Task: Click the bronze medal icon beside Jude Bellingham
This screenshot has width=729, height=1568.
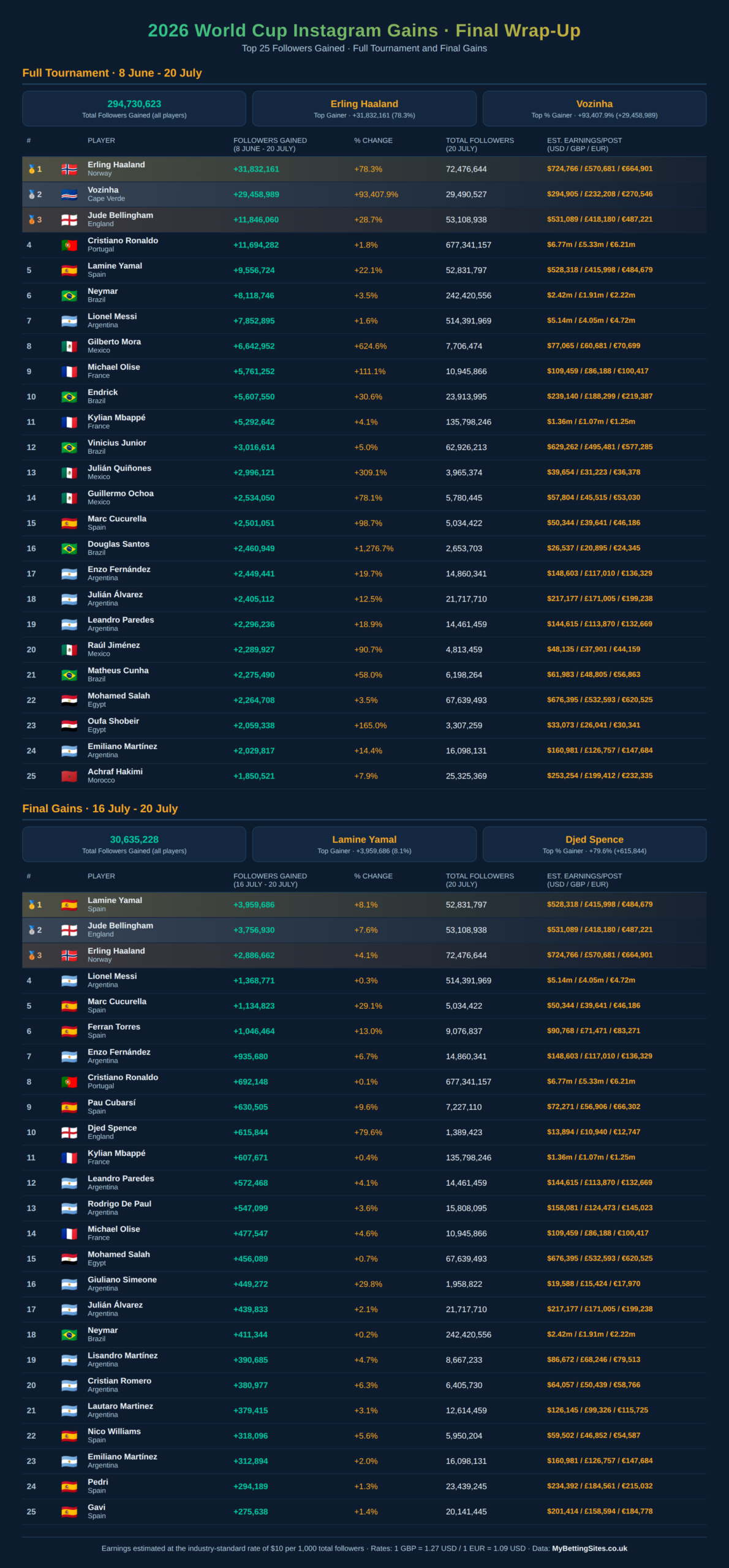Action: tap(32, 219)
